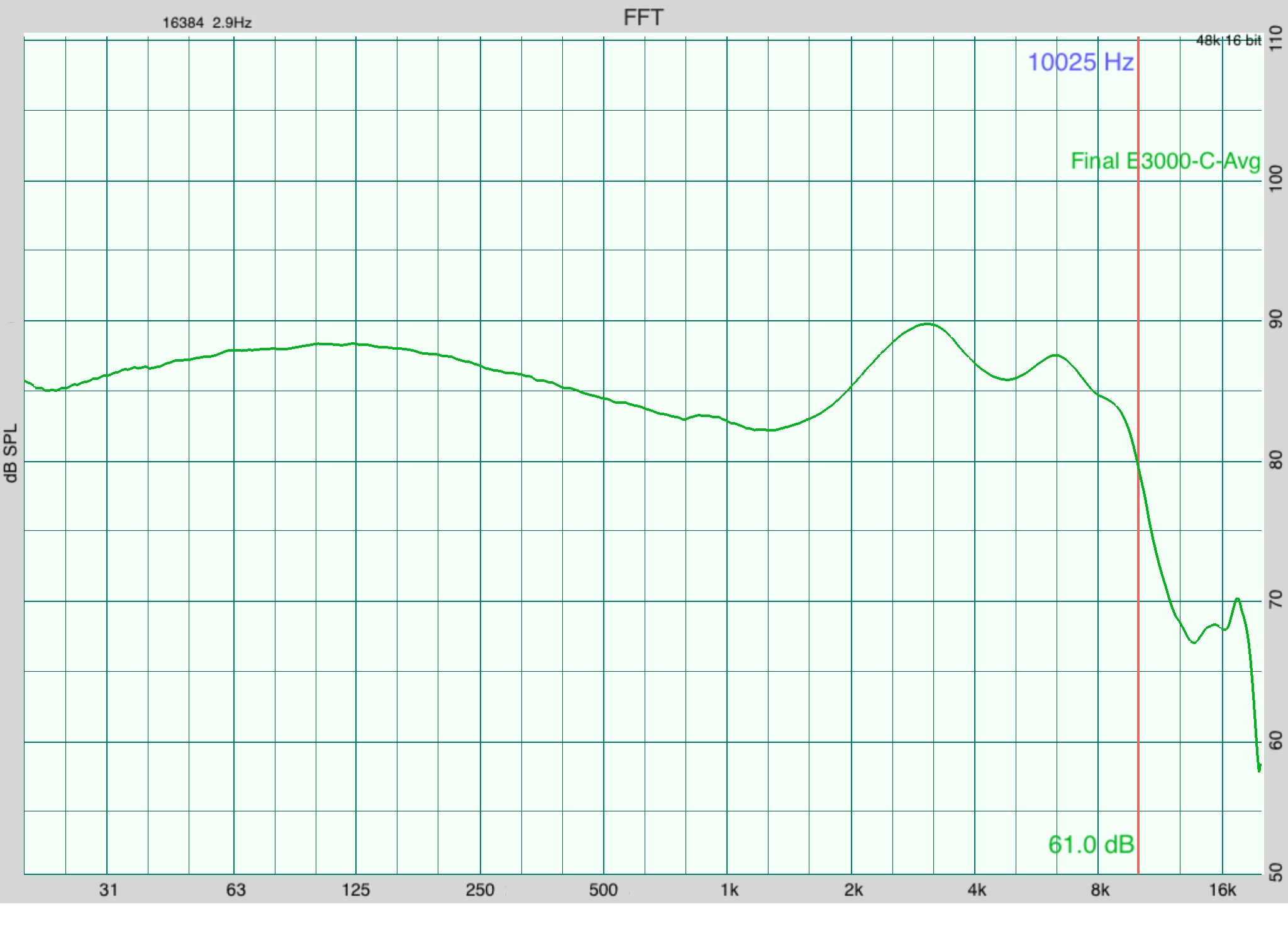Click the '90' dB axis label

pyautogui.click(x=1276, y=320)
